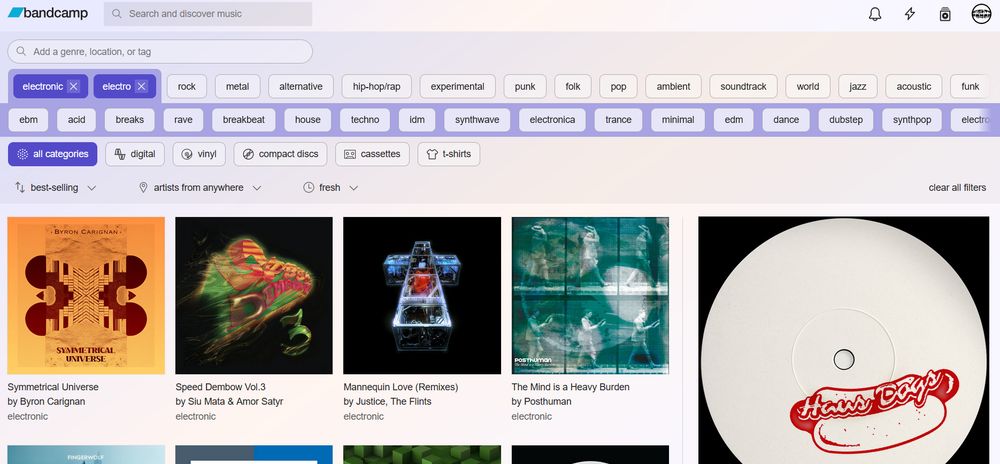Filter by compact discs format
The image size is (1000, 464).
pyautogui.click(x=280, y=154)
